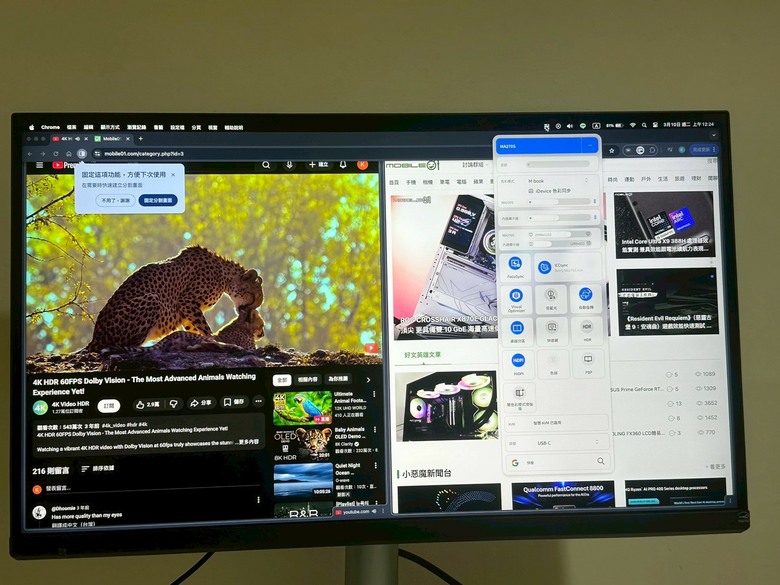The width and height of the screenshot is (780, 585).
Task: Toggle the auto rotate tile
Action: [585, 298]
